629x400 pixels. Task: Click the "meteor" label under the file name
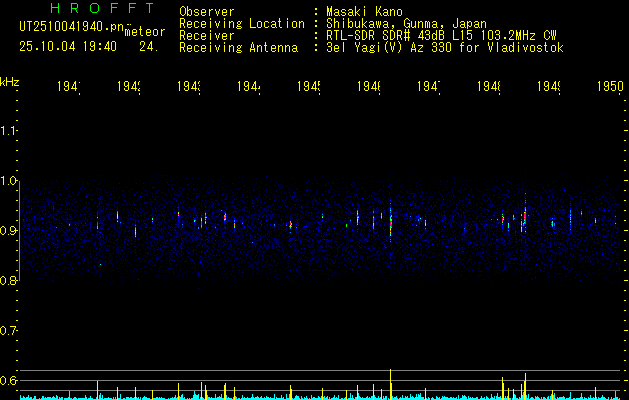145,32
